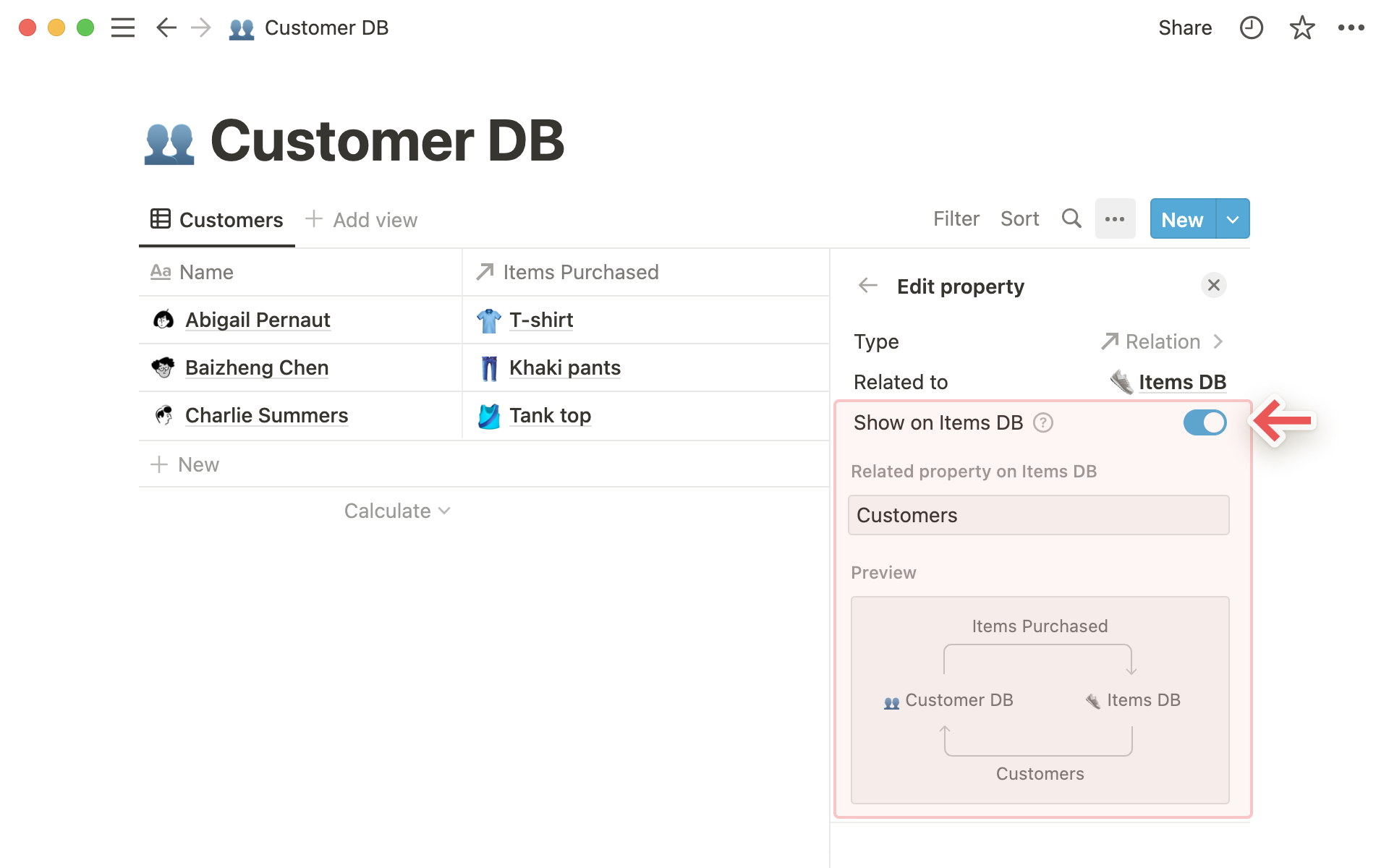The image size is (1389, 868).
Task: Select the Customers related property input field
Action: coord(1039,515)
